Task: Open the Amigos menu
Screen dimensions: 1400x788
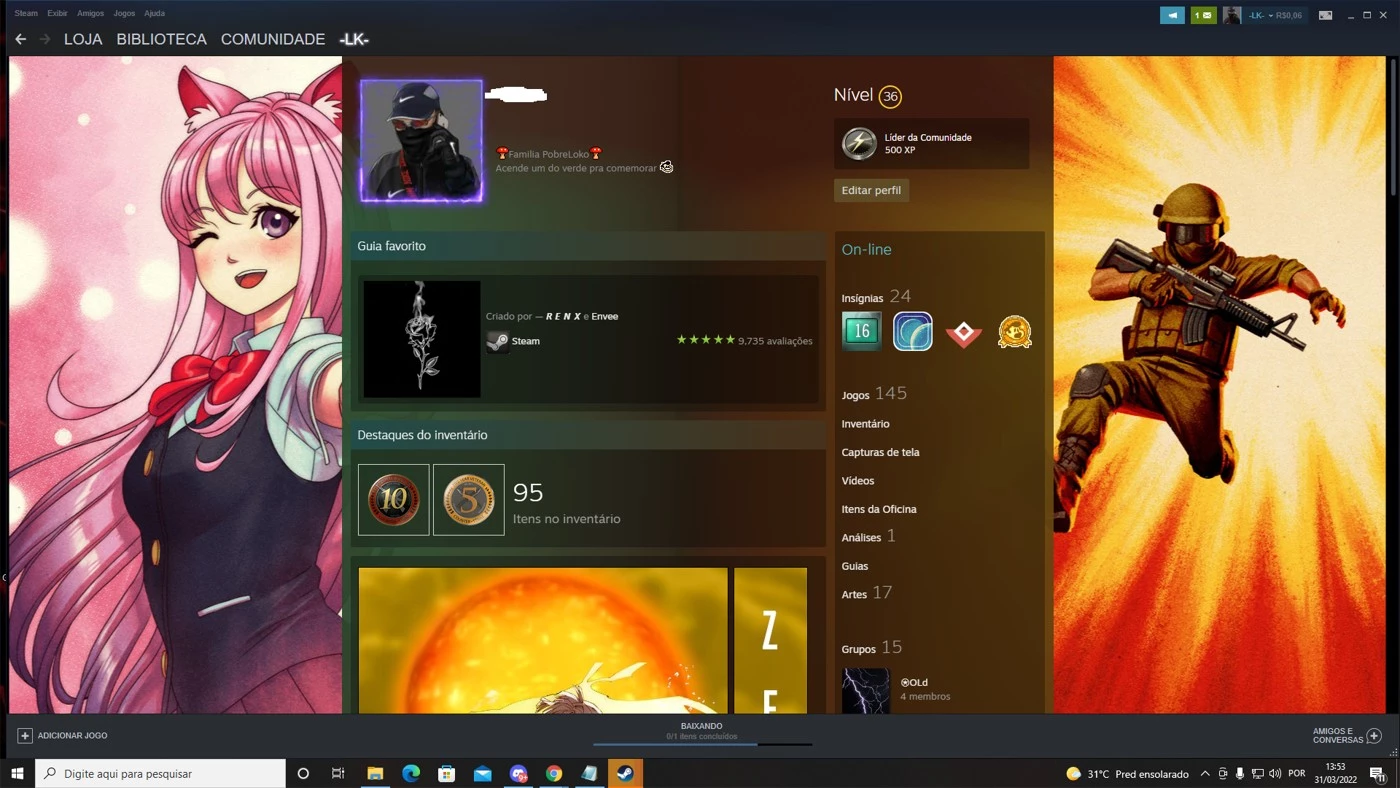Action: (90, 13)
